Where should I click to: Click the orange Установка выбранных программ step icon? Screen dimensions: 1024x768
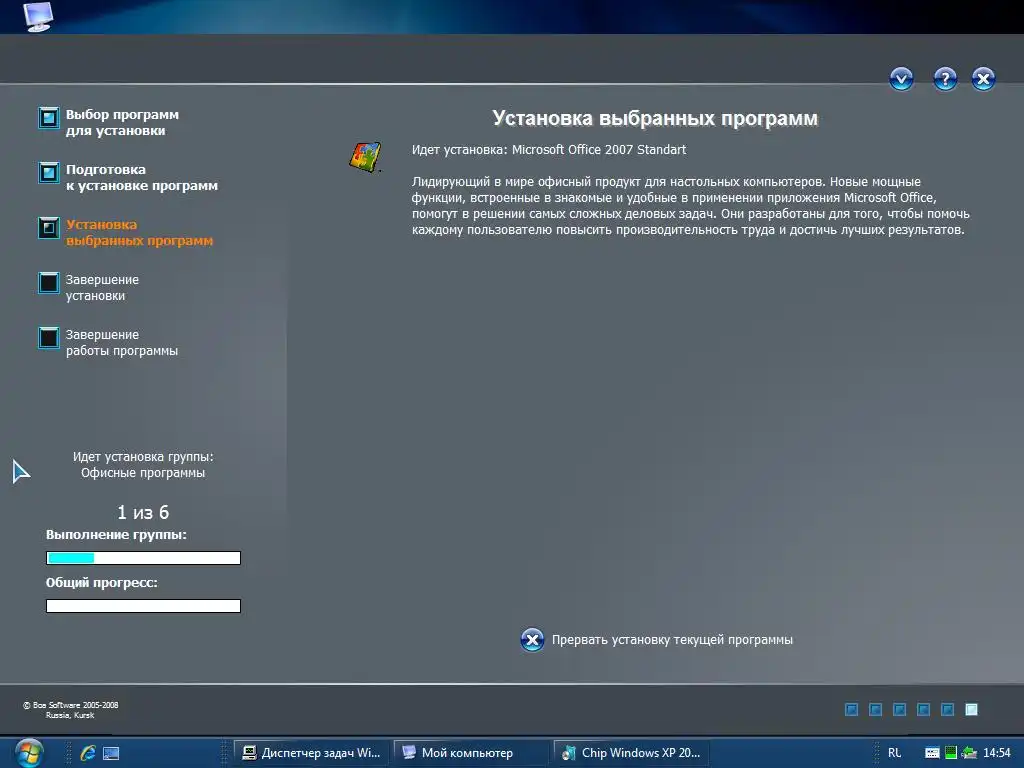pos(49,228)
